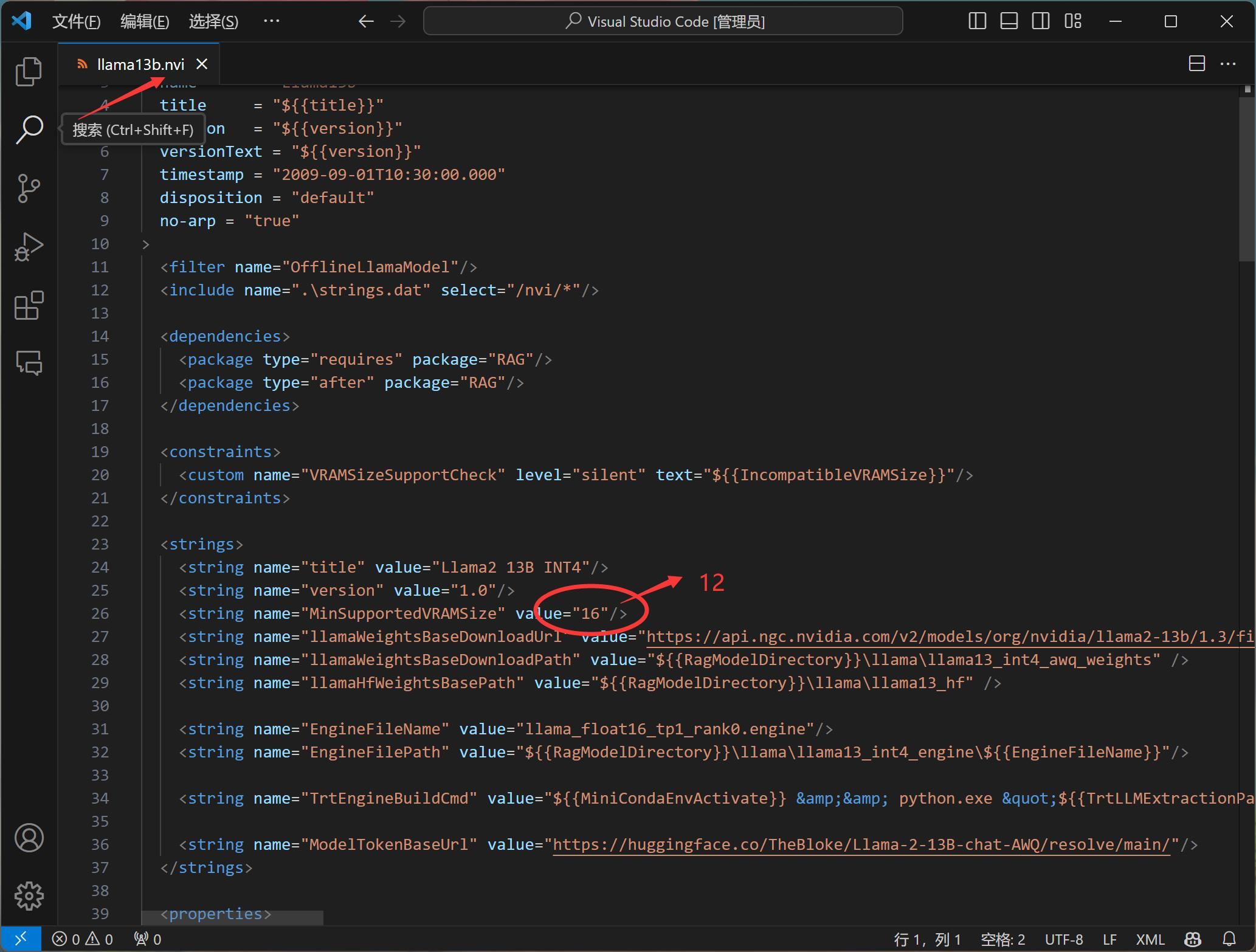Click the cursor position 行 1, 列 1
This screenshot has height=952, width=1256.
(x=927, y=939)
